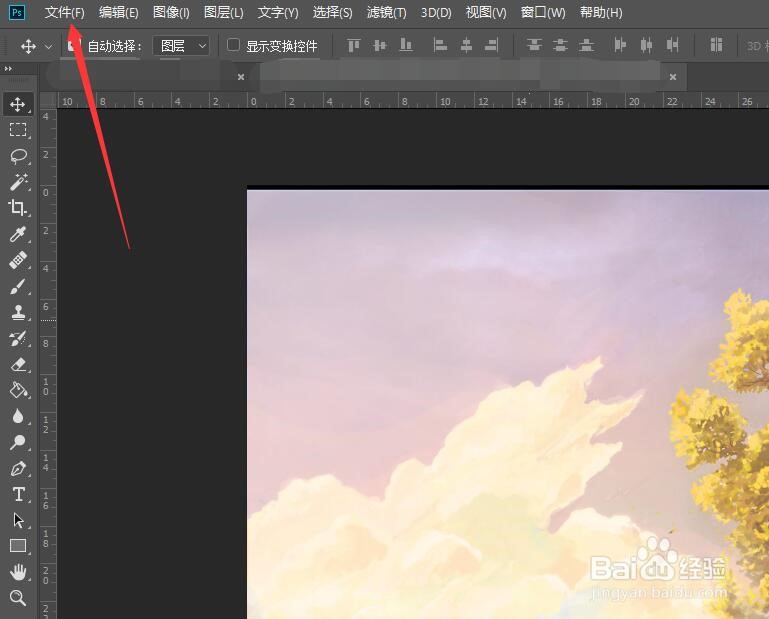Select the Blur tool

18,416
